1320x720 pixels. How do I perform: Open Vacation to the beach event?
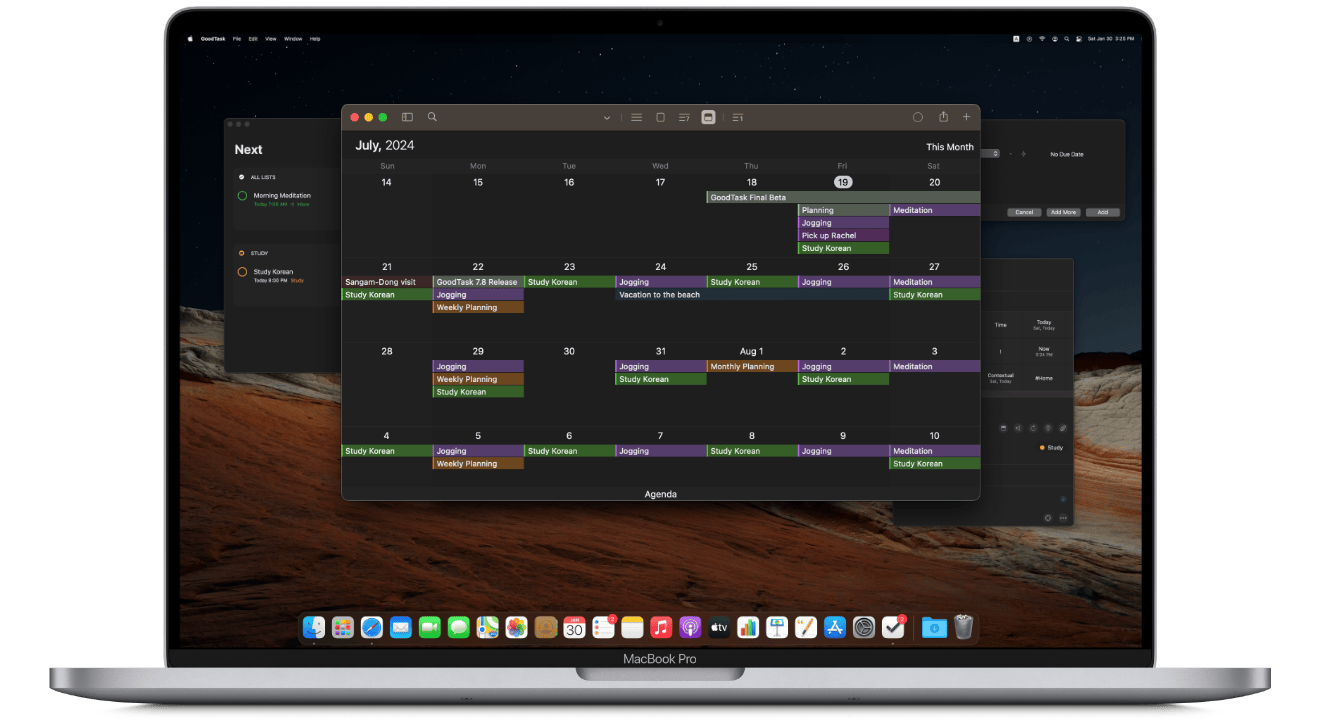pyautogui.click(x=752, y=295)
